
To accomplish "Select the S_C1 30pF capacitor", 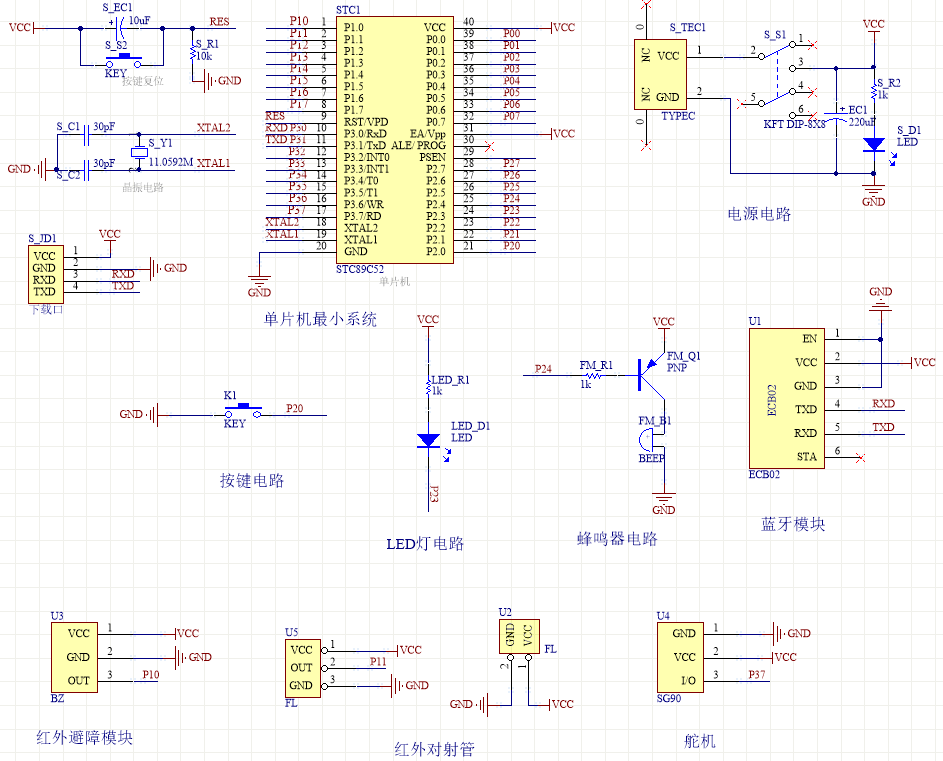I will click(x=86, y=135).
